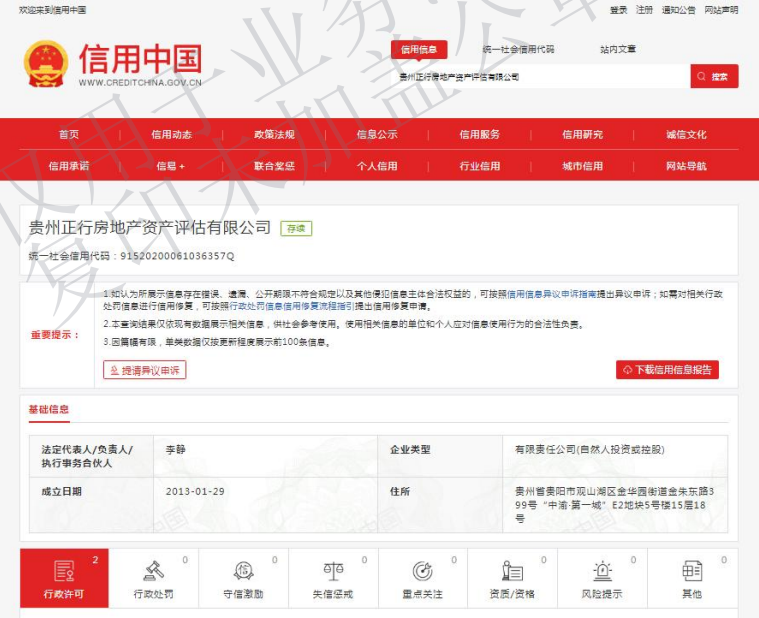Select the 其他 category icon
This screenshot has height=618, width=759.
point(692,570)
